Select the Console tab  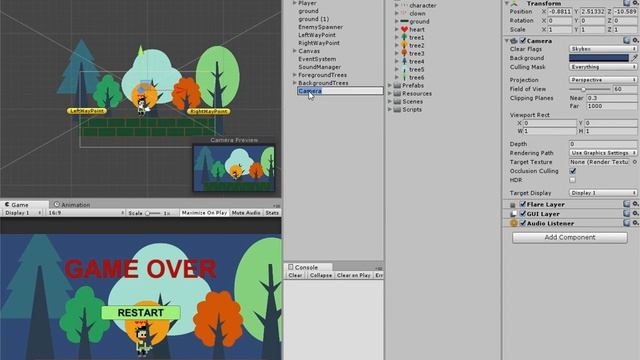pos(308,267)
